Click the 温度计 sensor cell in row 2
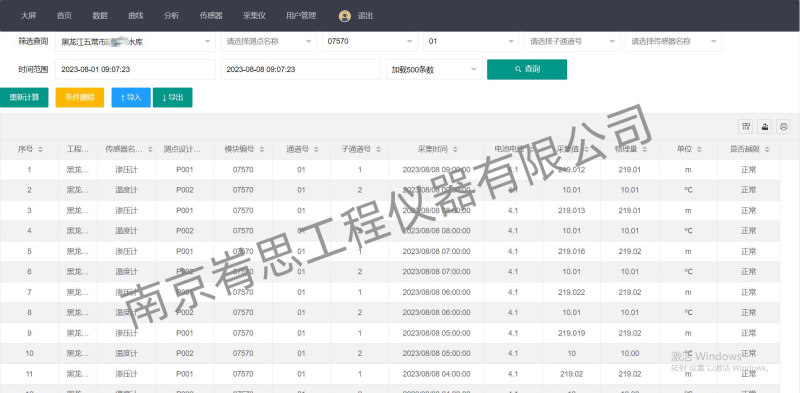Image resolution: width=800 pixels, height=393 pixels. [127, 190]
